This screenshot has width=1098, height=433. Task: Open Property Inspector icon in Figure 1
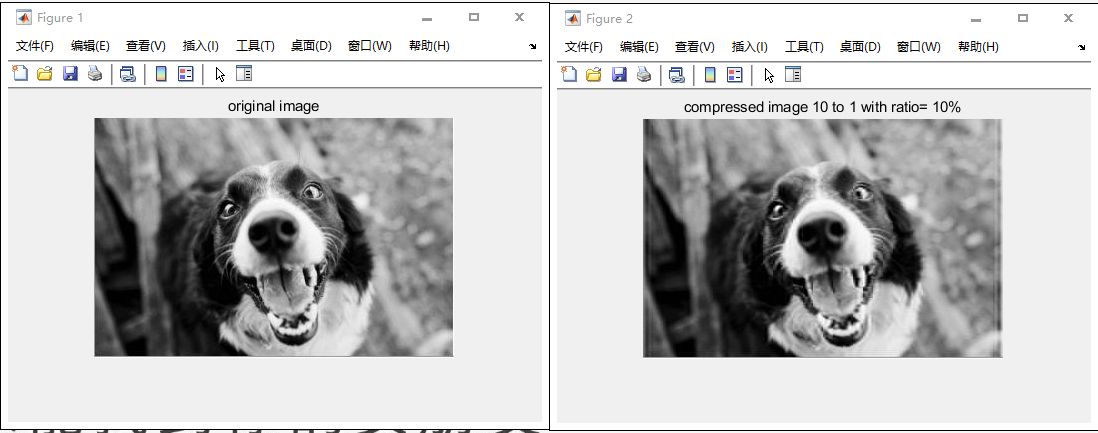(x=244, y=73)
